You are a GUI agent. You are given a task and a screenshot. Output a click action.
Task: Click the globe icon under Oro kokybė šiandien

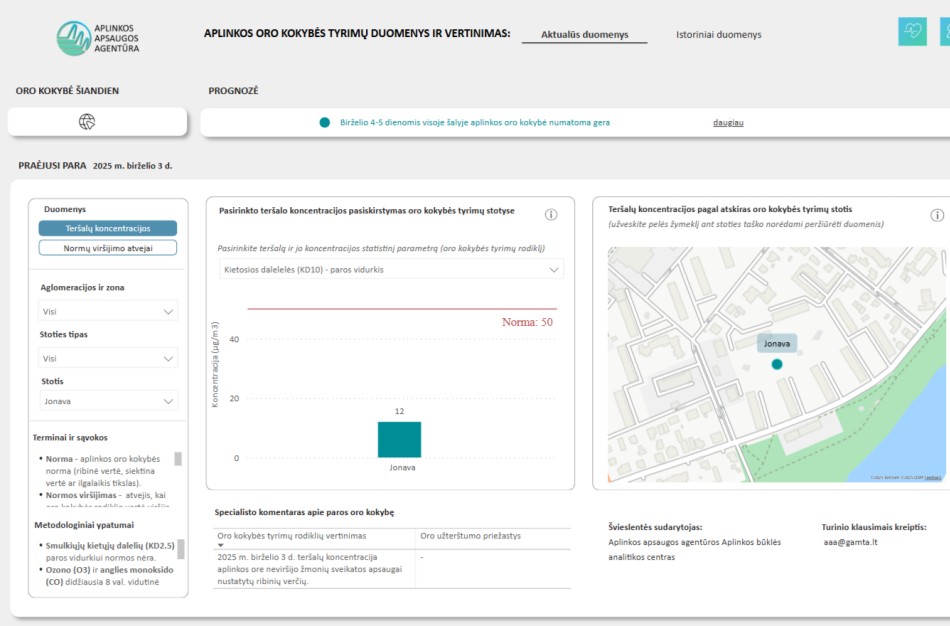coord(87,122)
